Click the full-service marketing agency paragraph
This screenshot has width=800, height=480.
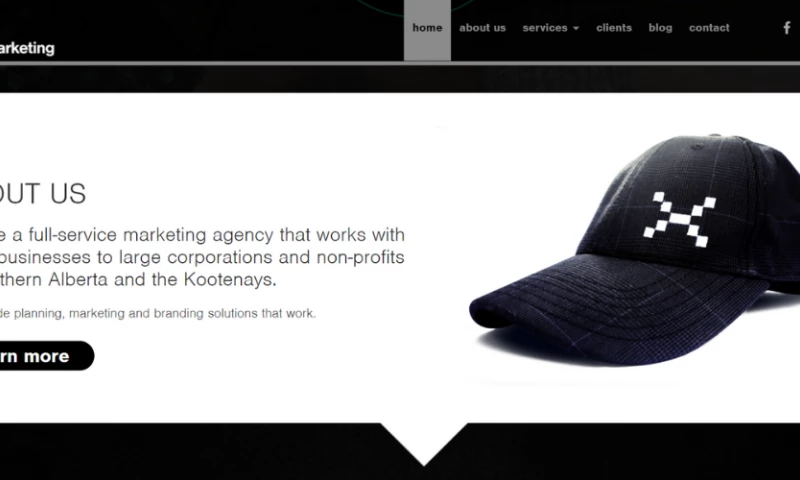(x=202, y=257)
